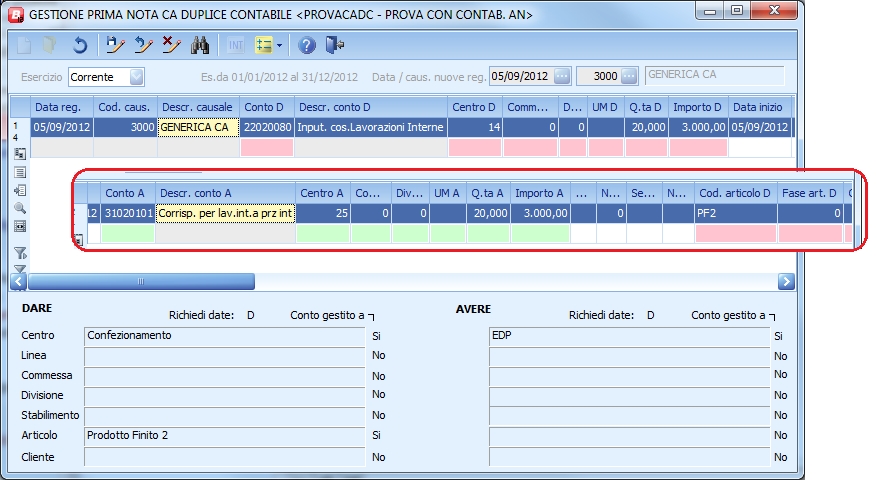Open date picker next to 05/09/2012
877x480 pixels.
pos(562,76)
